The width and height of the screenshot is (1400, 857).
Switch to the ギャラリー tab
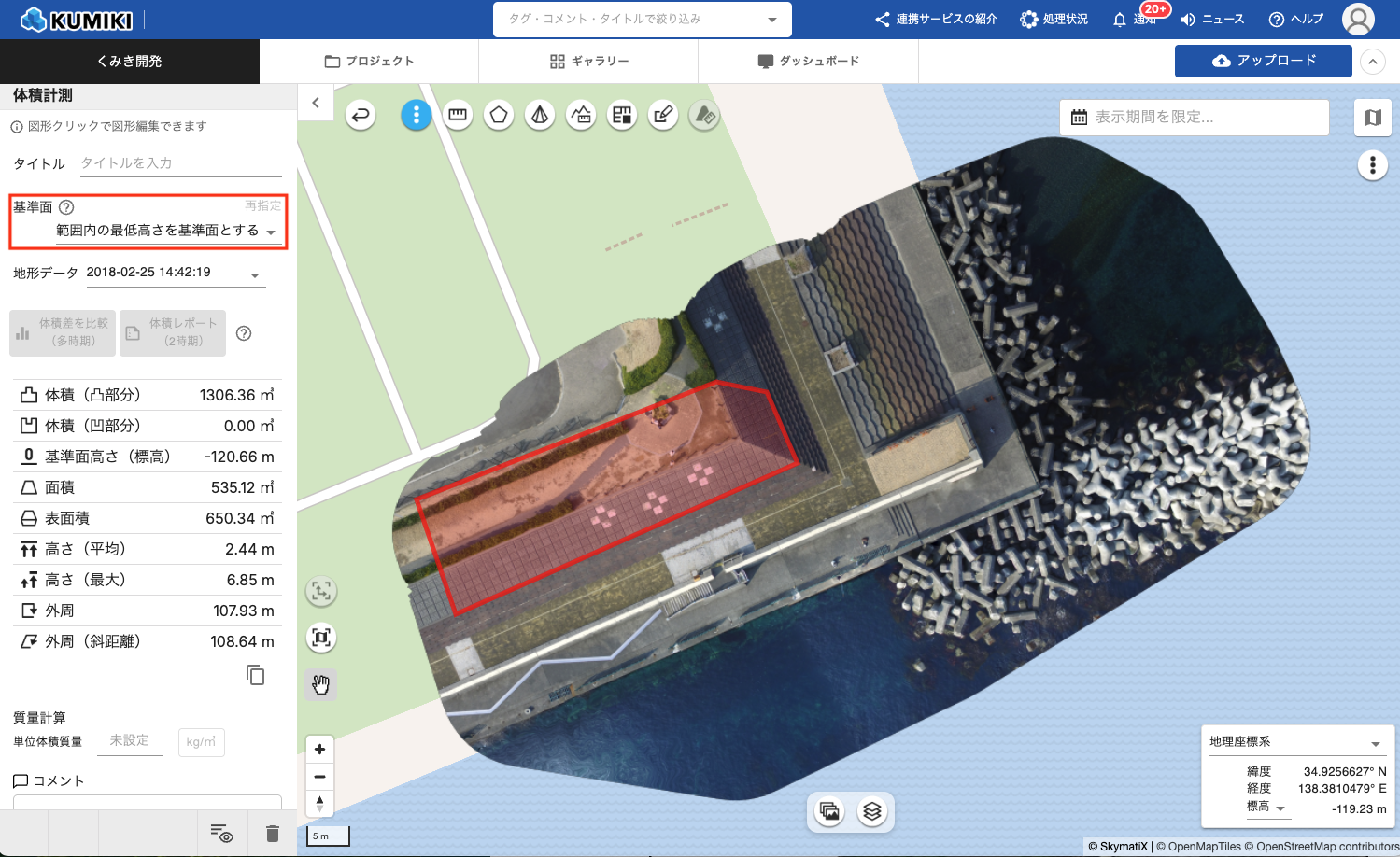tap(588, 62)
